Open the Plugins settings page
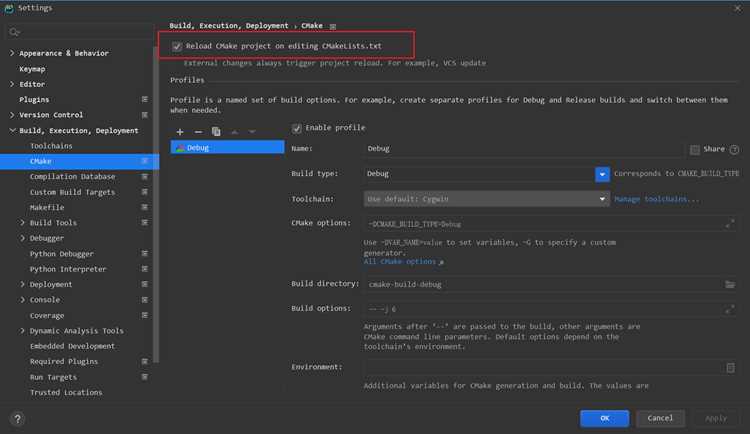Image resolution: width=750 pixels, height=434 pixels. click(x=34, y=100)
